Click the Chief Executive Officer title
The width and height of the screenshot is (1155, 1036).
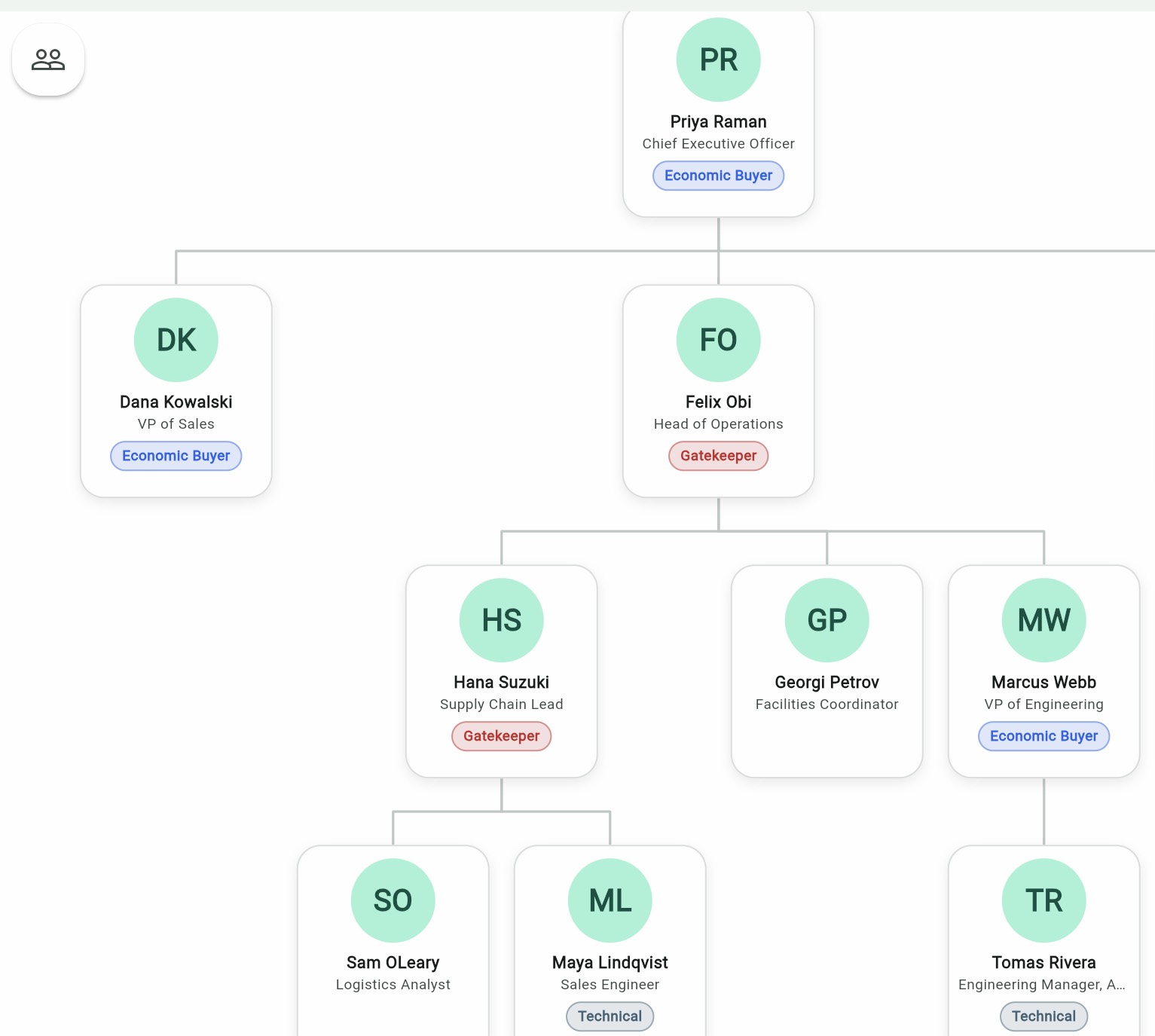[719, 144]
